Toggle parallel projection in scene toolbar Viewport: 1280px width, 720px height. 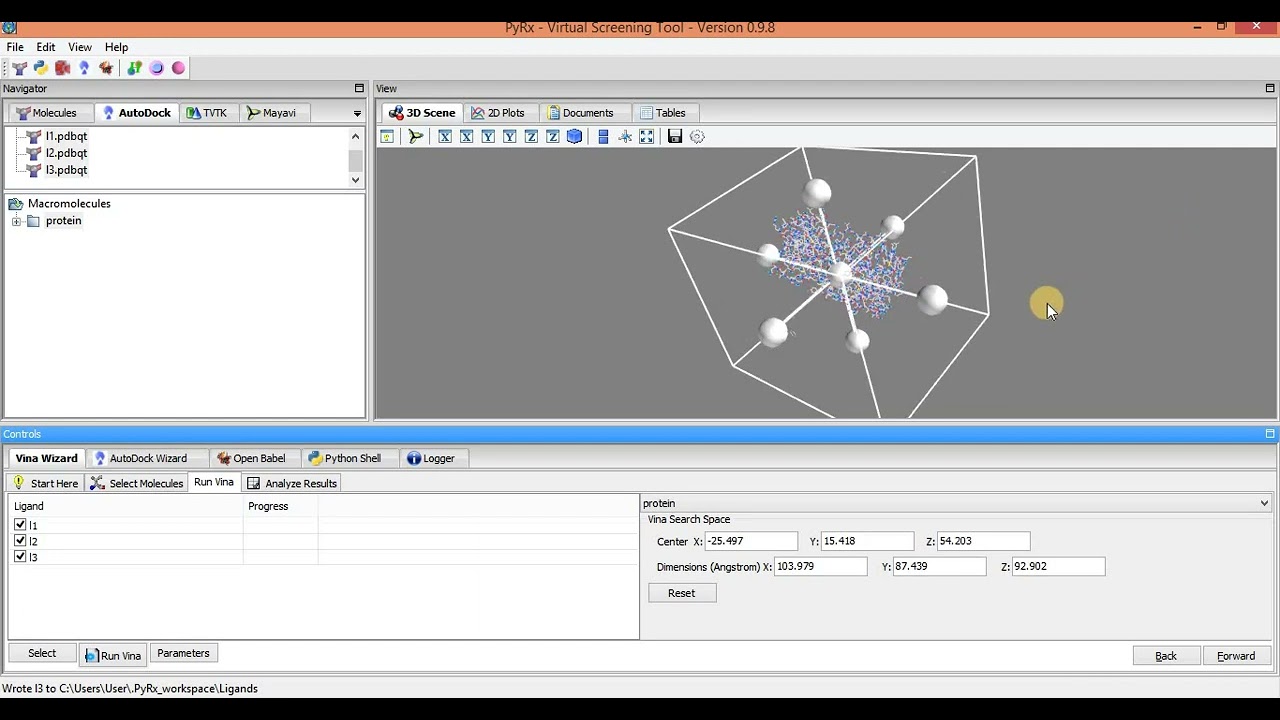point(603,136)
